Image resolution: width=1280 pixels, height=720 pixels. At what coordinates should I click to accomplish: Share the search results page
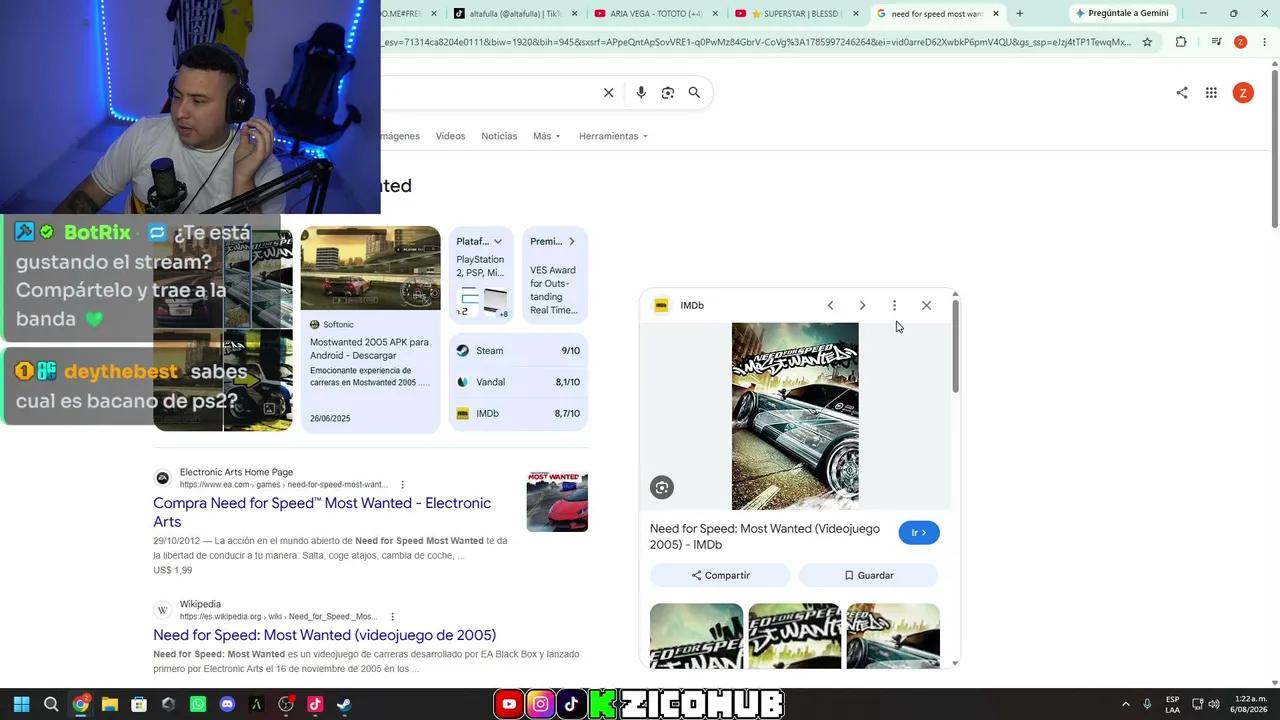coord(1182,93)
